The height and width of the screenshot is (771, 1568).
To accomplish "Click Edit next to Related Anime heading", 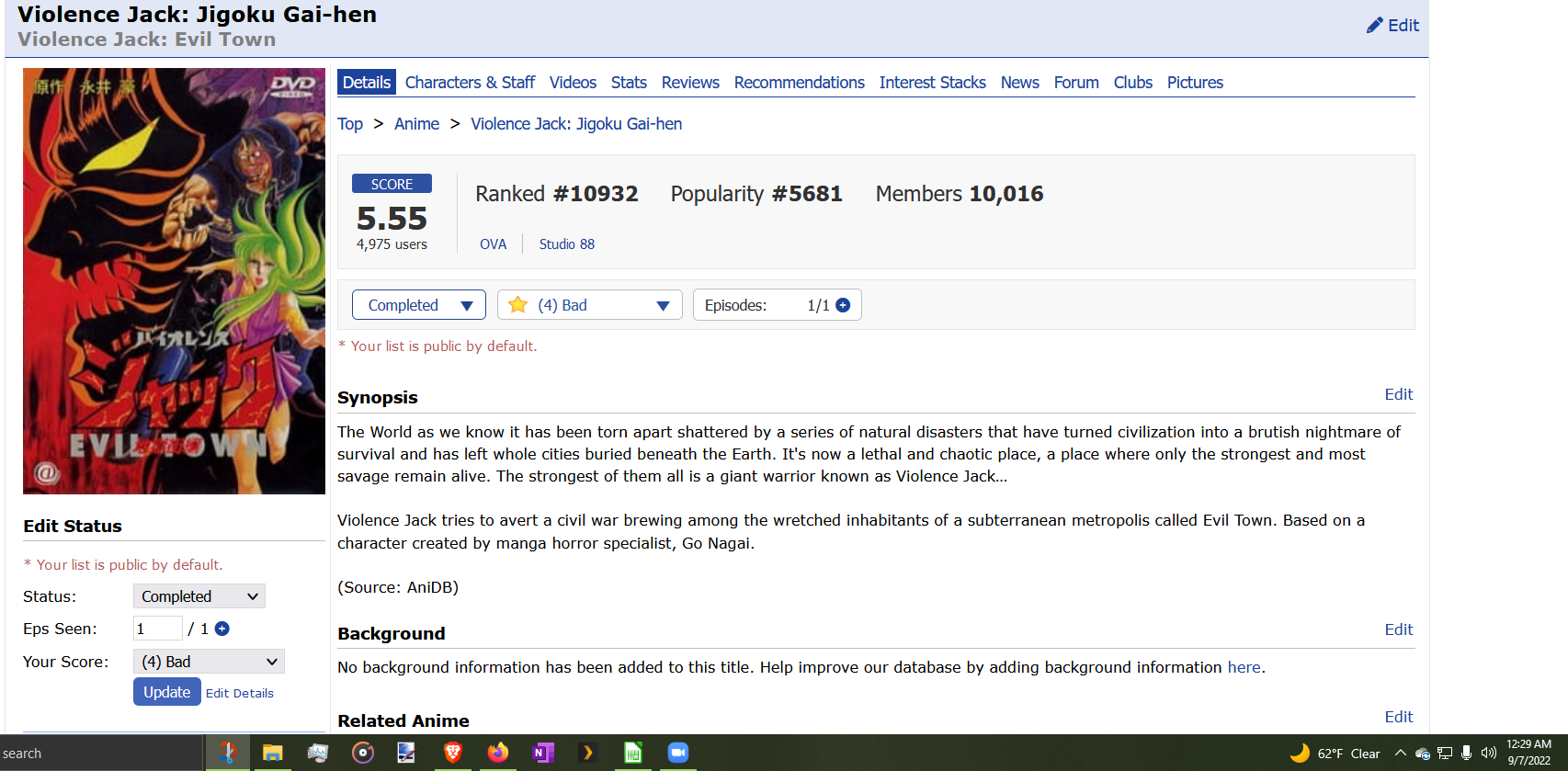I will (1399, 717).
